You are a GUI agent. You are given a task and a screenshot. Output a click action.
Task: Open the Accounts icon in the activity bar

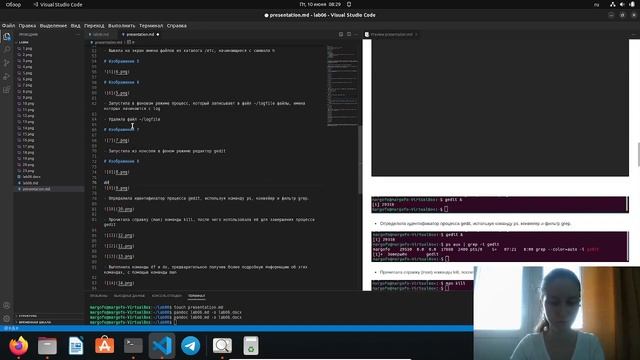[x=7, y=305]
